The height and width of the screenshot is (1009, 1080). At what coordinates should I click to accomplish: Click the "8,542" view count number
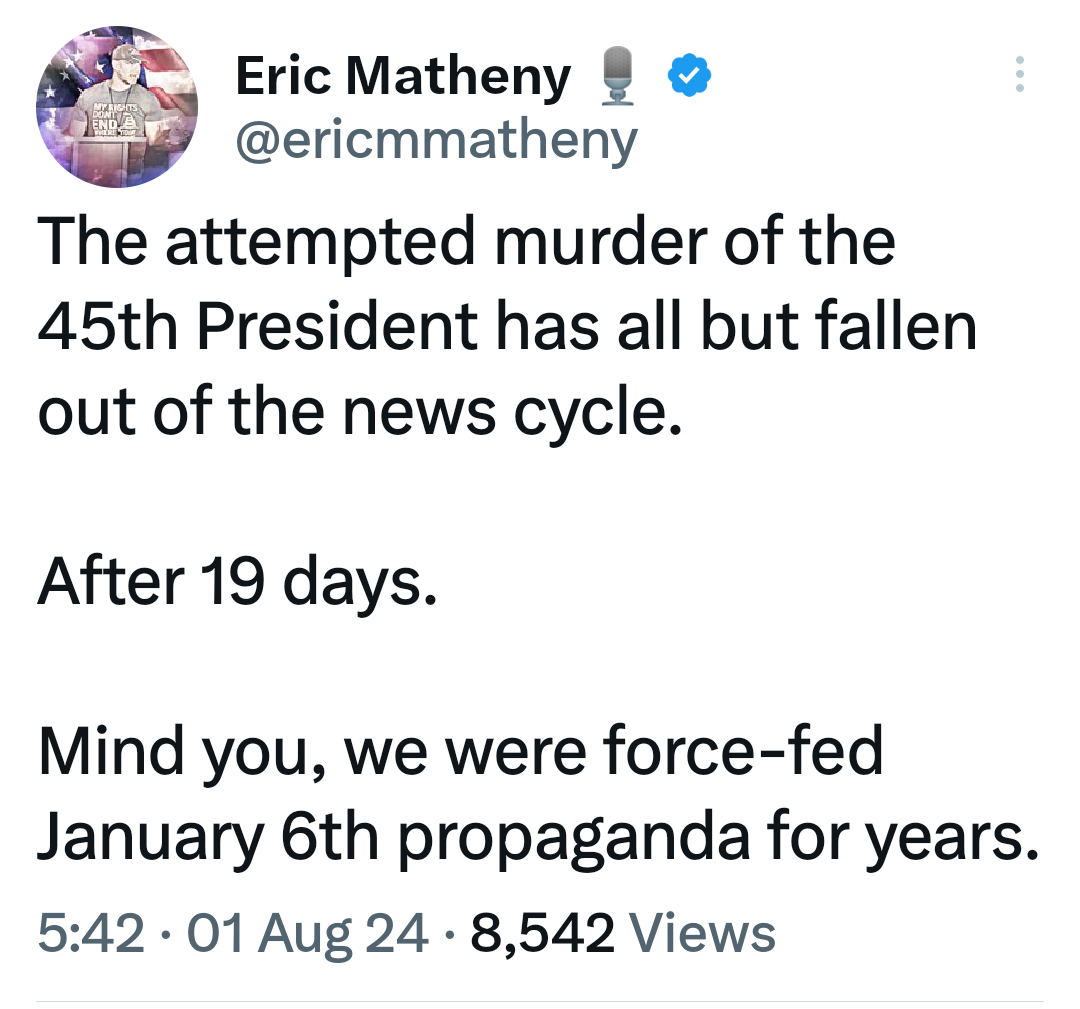541,933
